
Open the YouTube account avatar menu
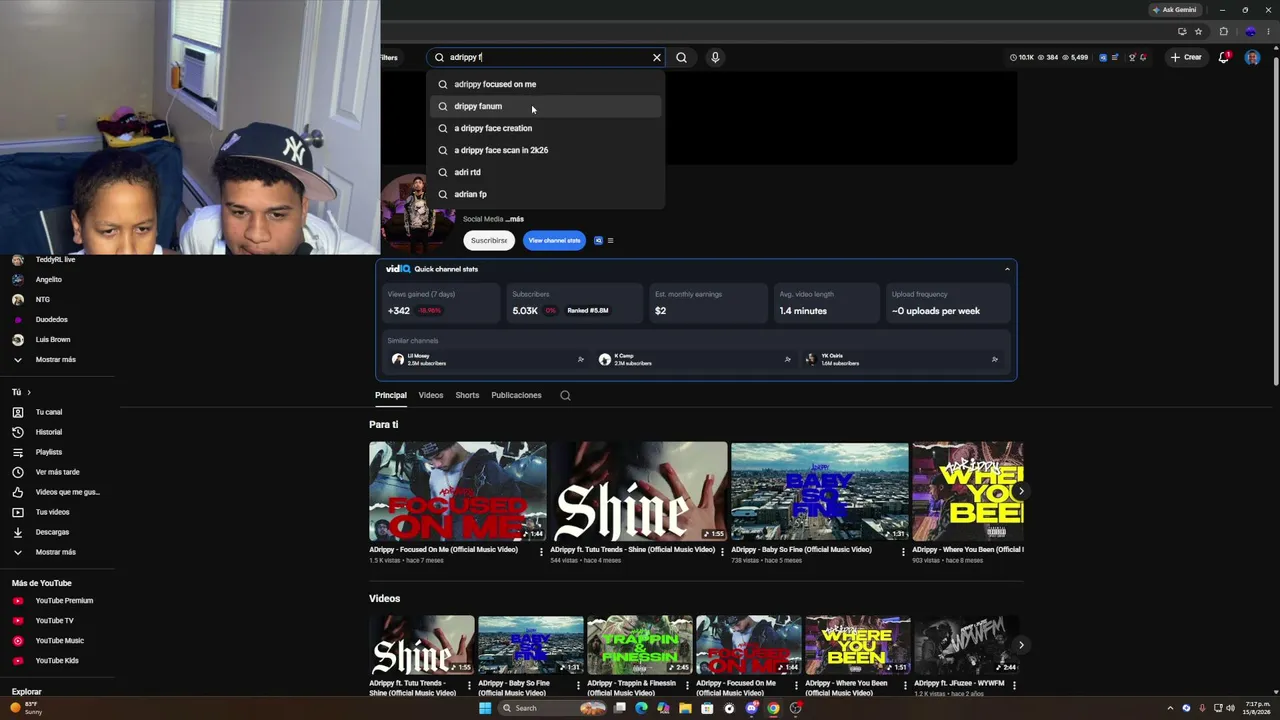(1252, 57)
